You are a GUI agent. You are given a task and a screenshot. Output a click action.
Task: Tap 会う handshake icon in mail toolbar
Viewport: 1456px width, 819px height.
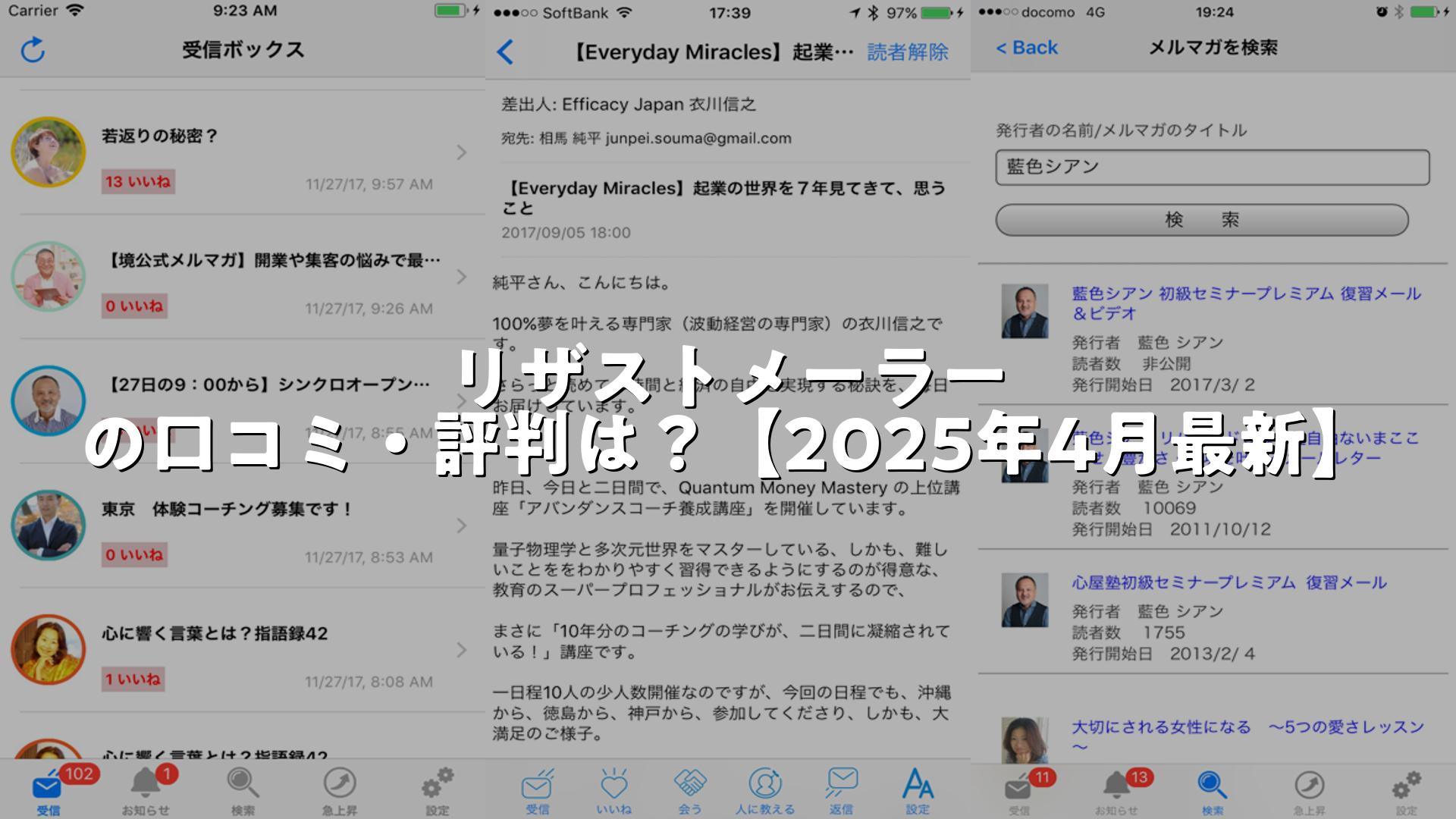coord(690,791)
